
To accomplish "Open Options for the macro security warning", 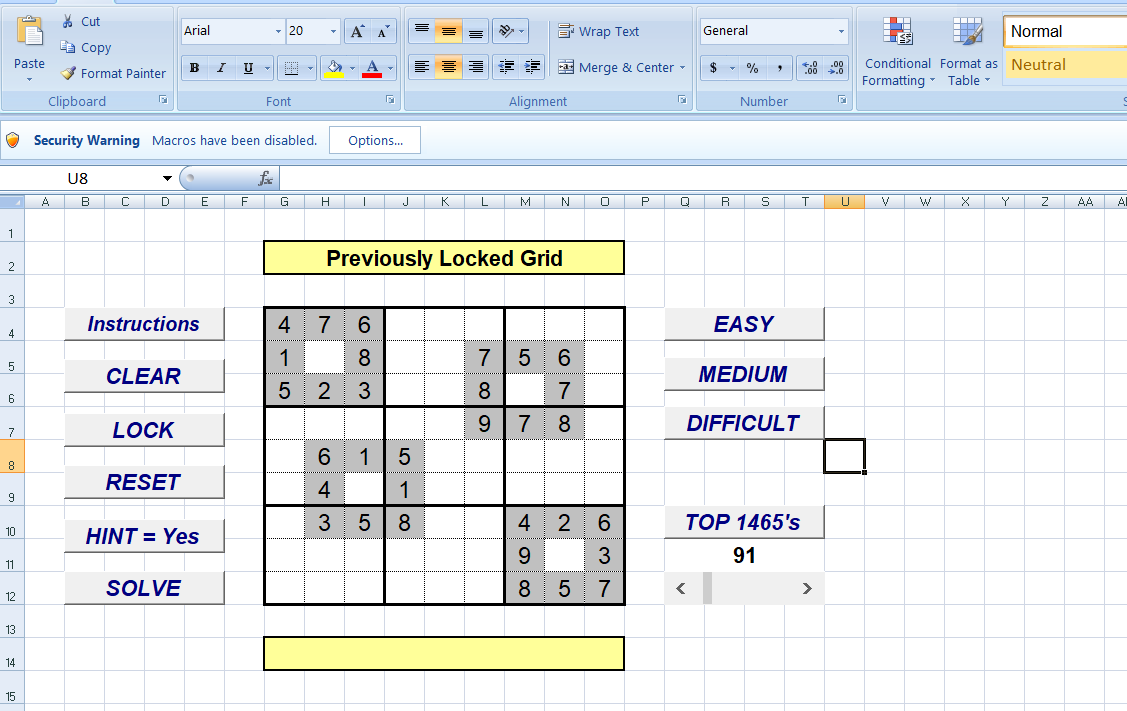I will click(x=374, y=140).
